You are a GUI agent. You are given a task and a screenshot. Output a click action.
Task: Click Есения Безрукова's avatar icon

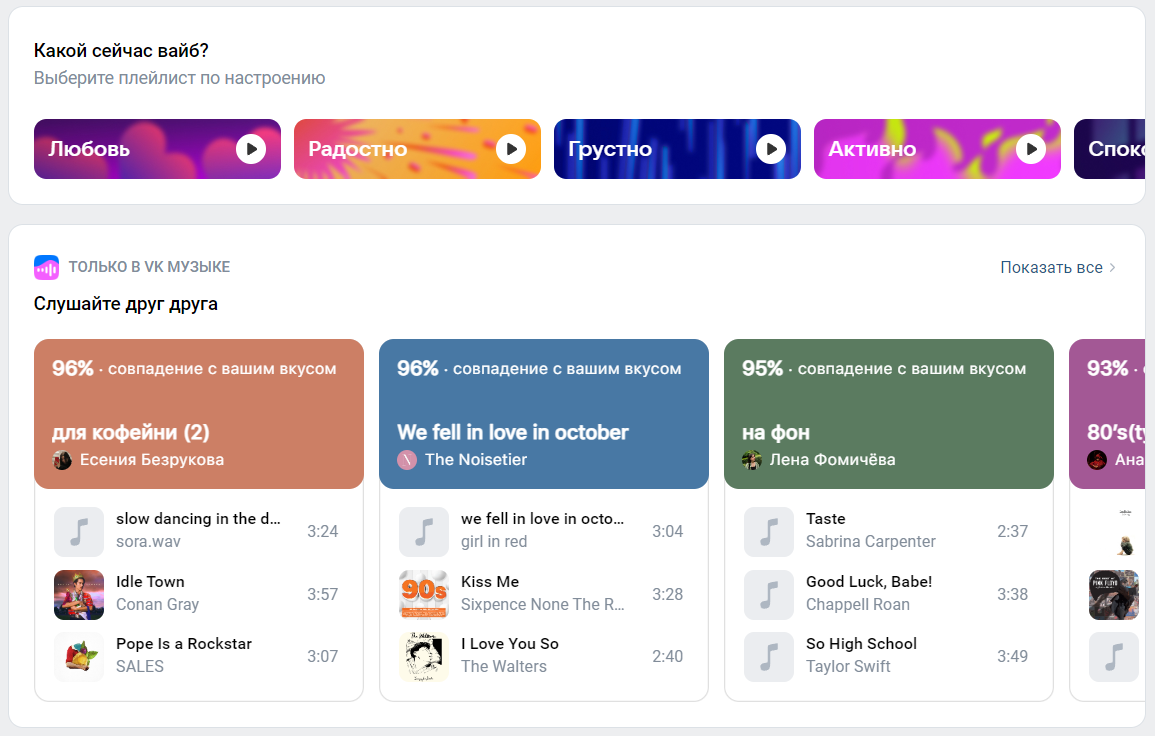(x=62, y=460)
